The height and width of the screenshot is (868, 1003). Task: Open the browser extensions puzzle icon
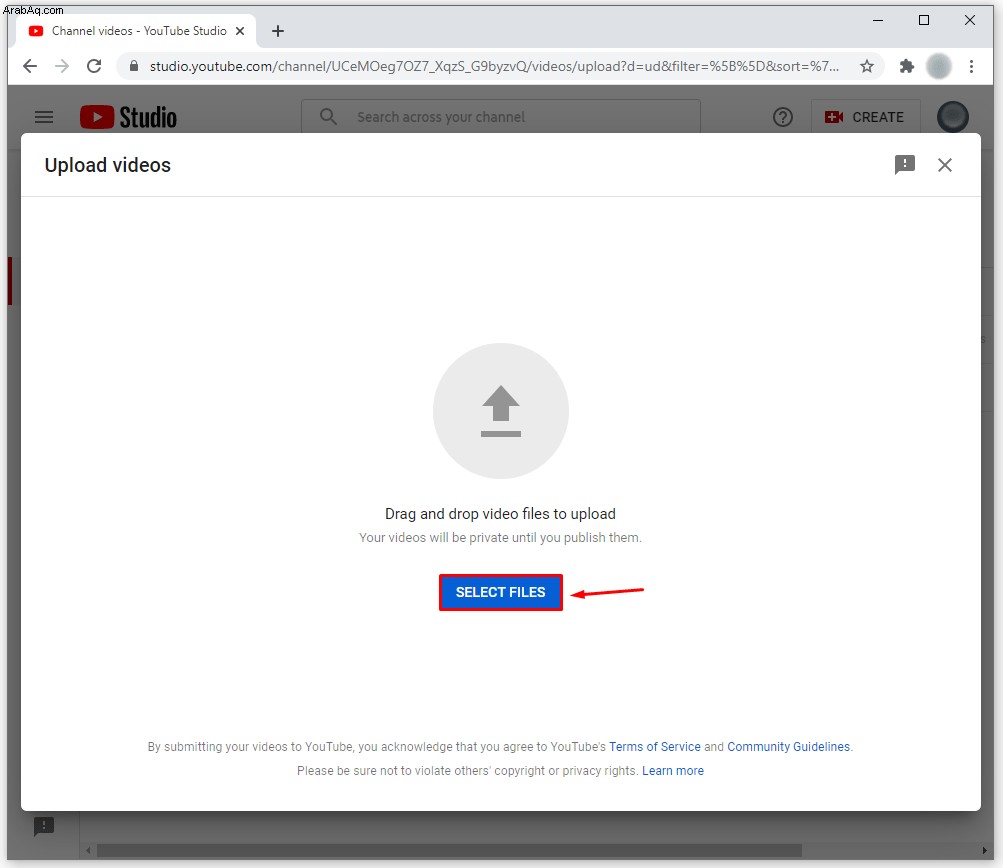click(906, 66)
